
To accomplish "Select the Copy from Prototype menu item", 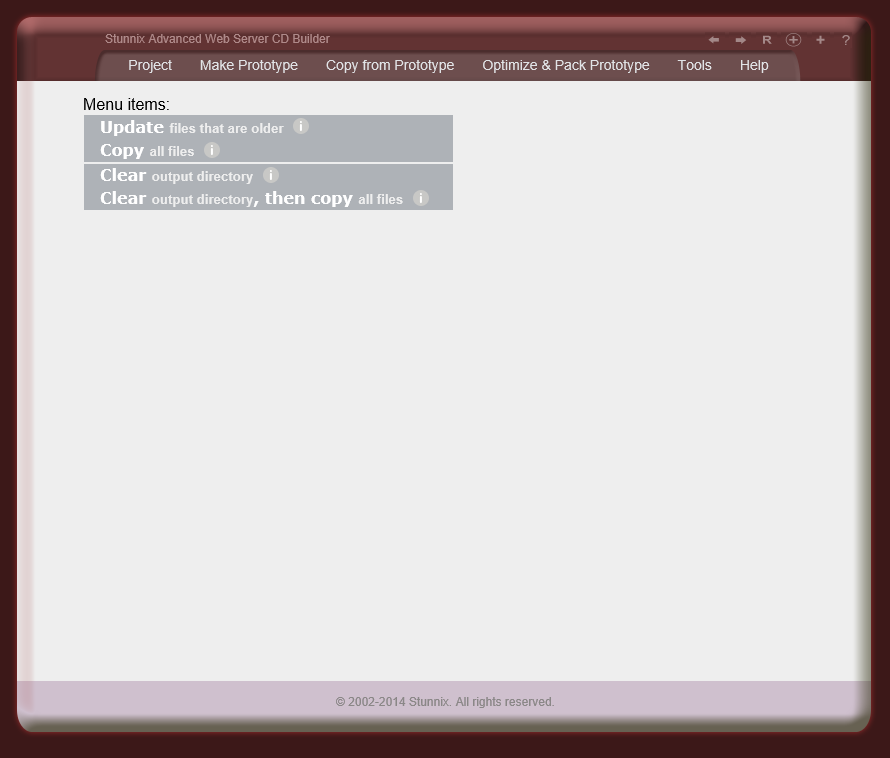I will [x=390, y=65].
